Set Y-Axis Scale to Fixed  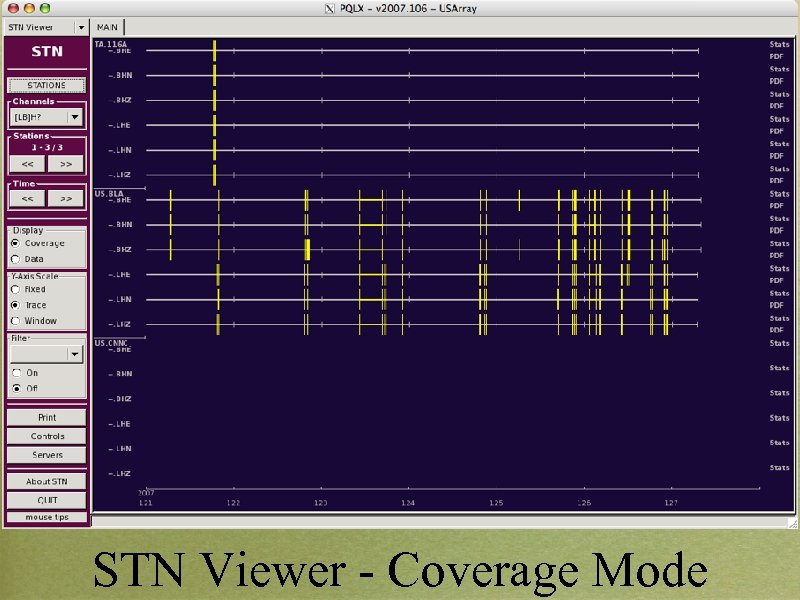pos(16,289)
